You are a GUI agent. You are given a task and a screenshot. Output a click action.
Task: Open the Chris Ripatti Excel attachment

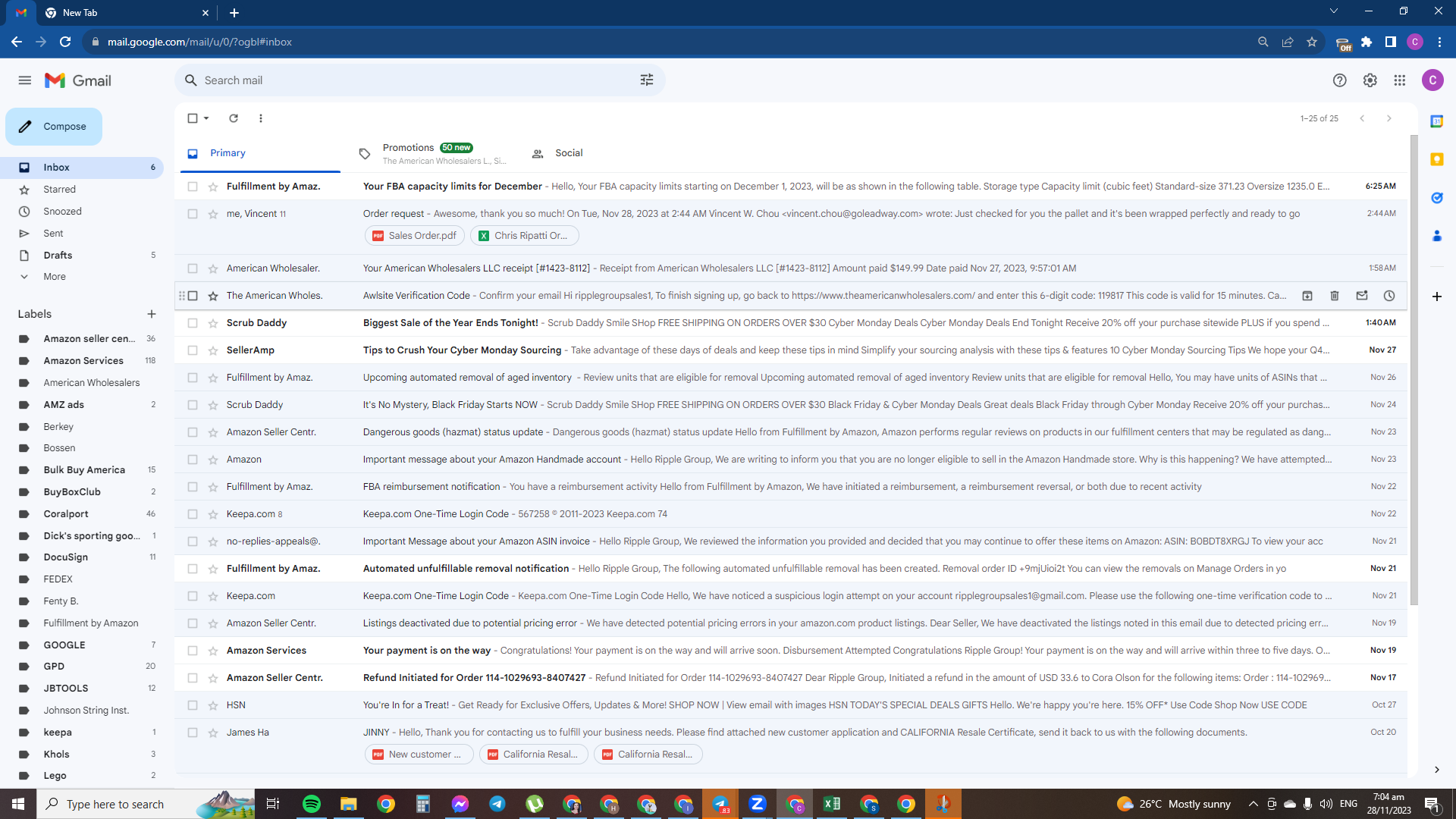click(x=524, y=236)
